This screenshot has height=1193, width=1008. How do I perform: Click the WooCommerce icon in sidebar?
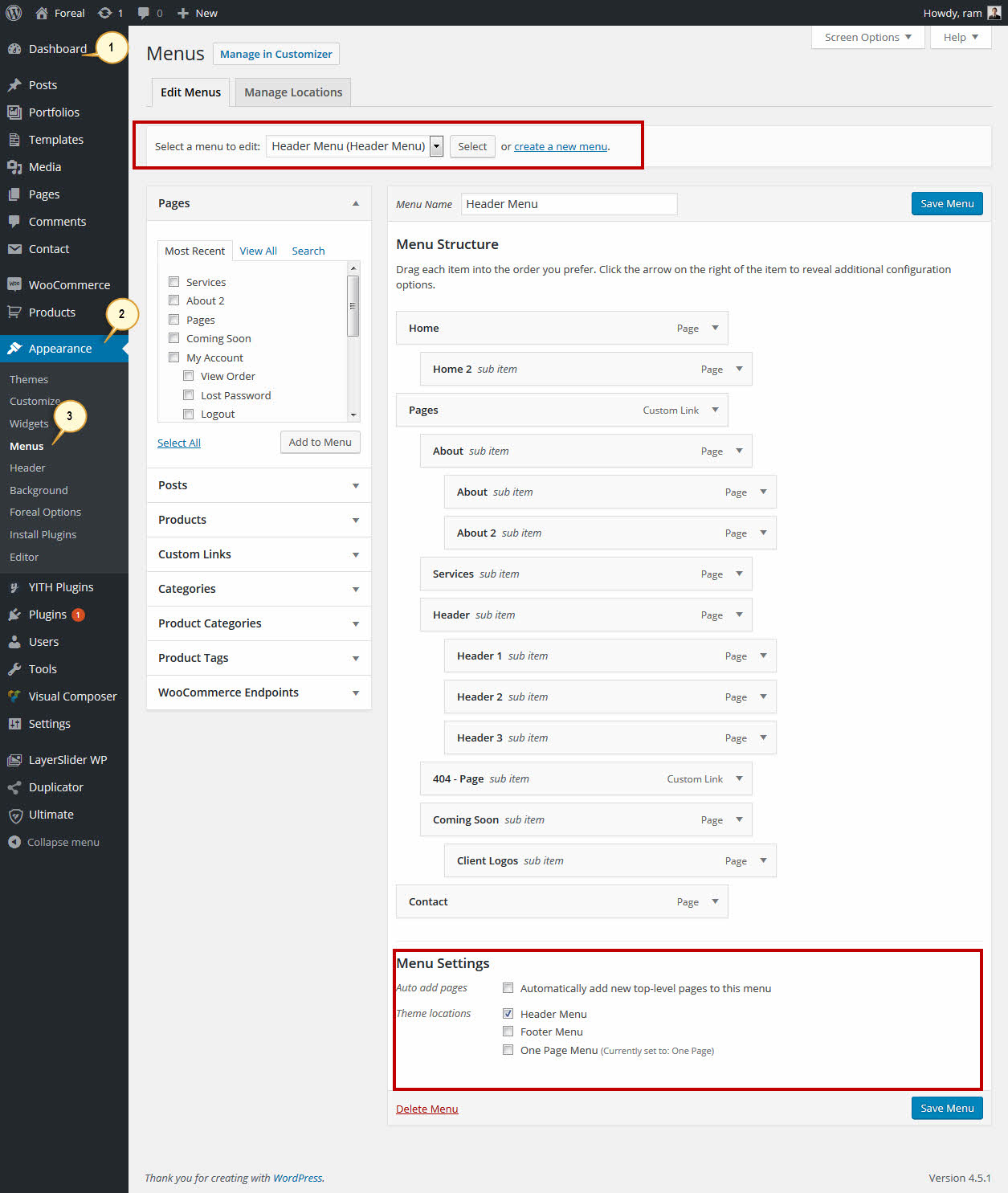pyautogui.click(x=14, y=285)
